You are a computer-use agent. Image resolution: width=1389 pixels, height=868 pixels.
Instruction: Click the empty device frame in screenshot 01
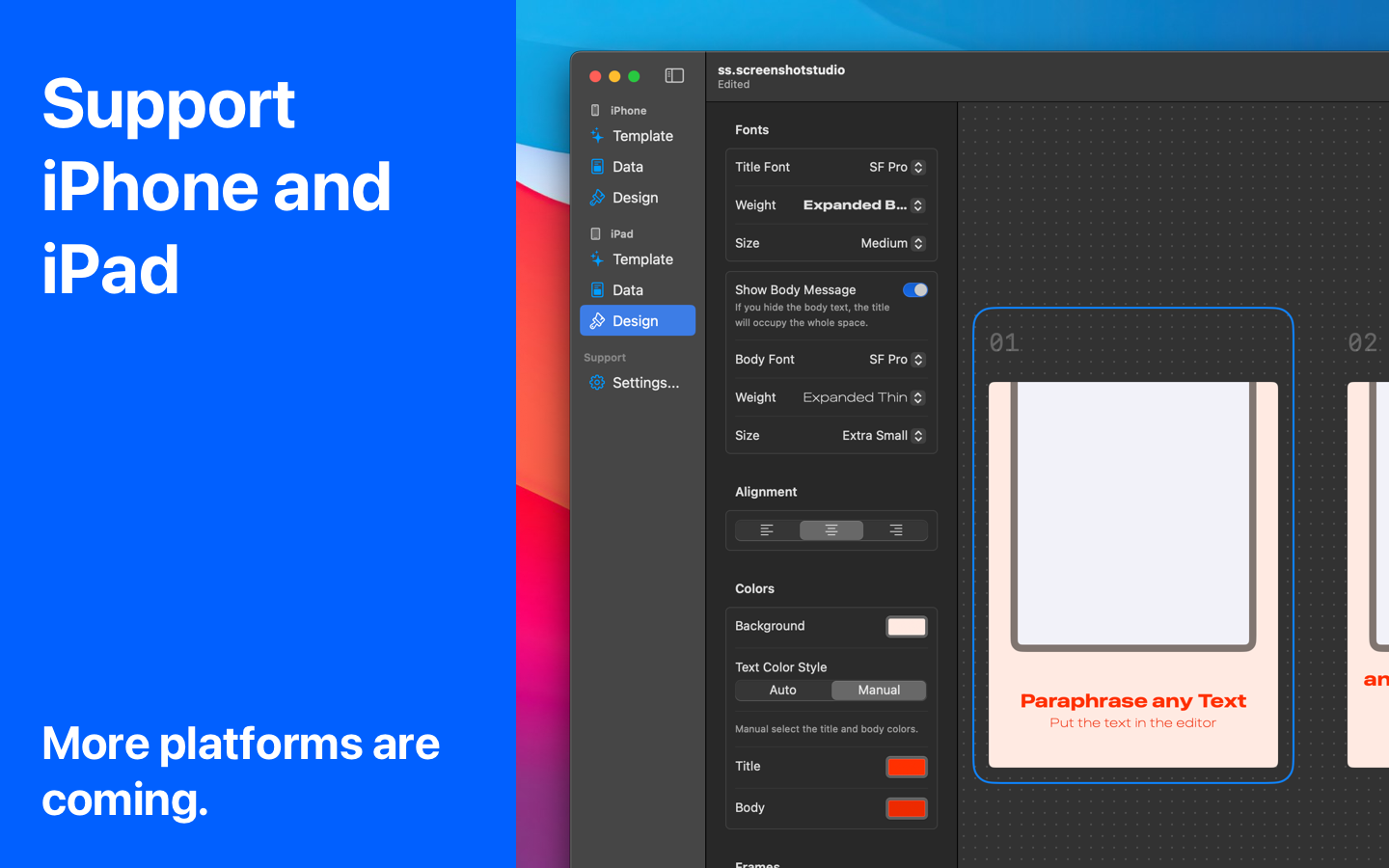pos(1133,516)
